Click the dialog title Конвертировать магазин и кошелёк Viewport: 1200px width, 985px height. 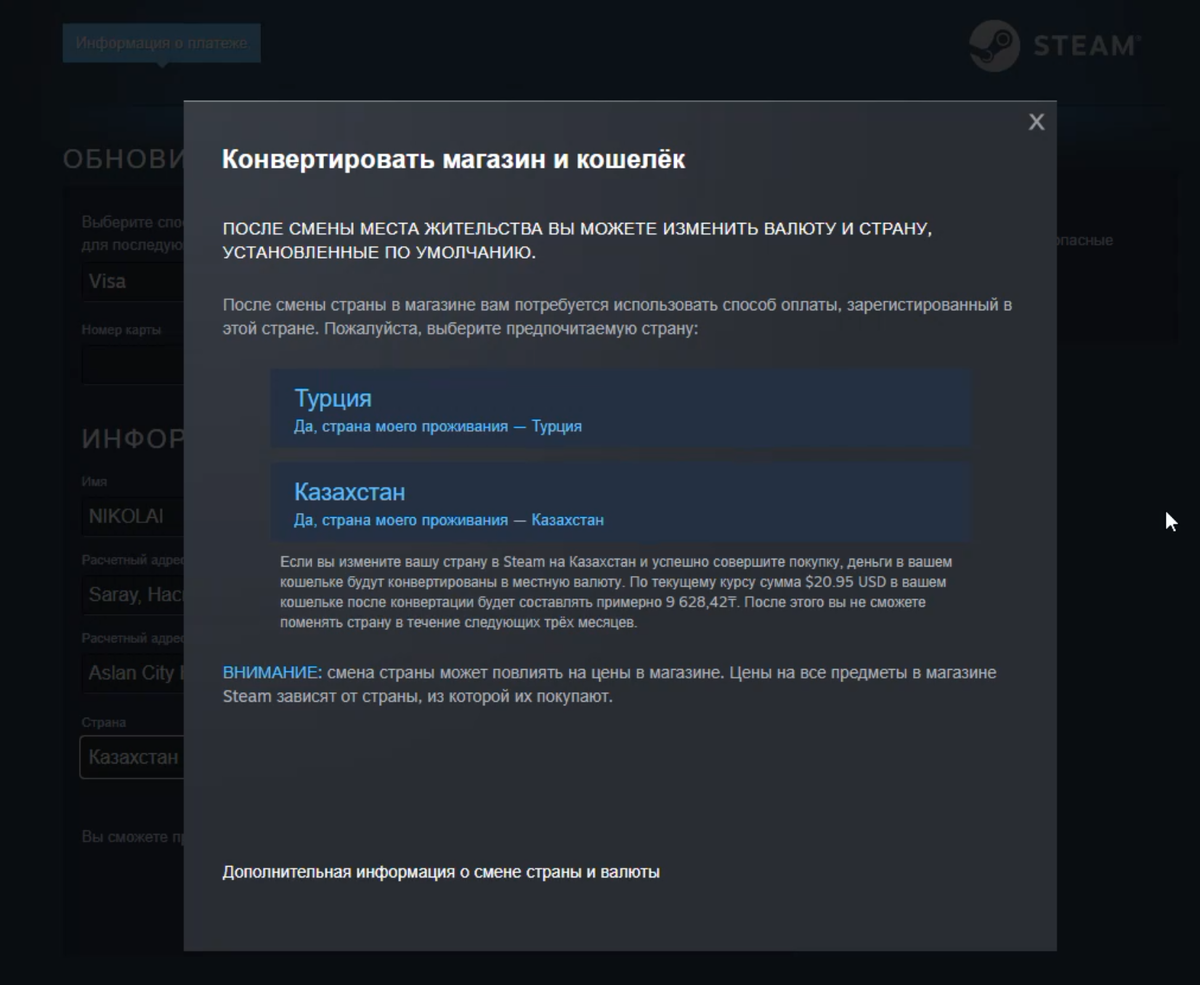pos(453,159)
